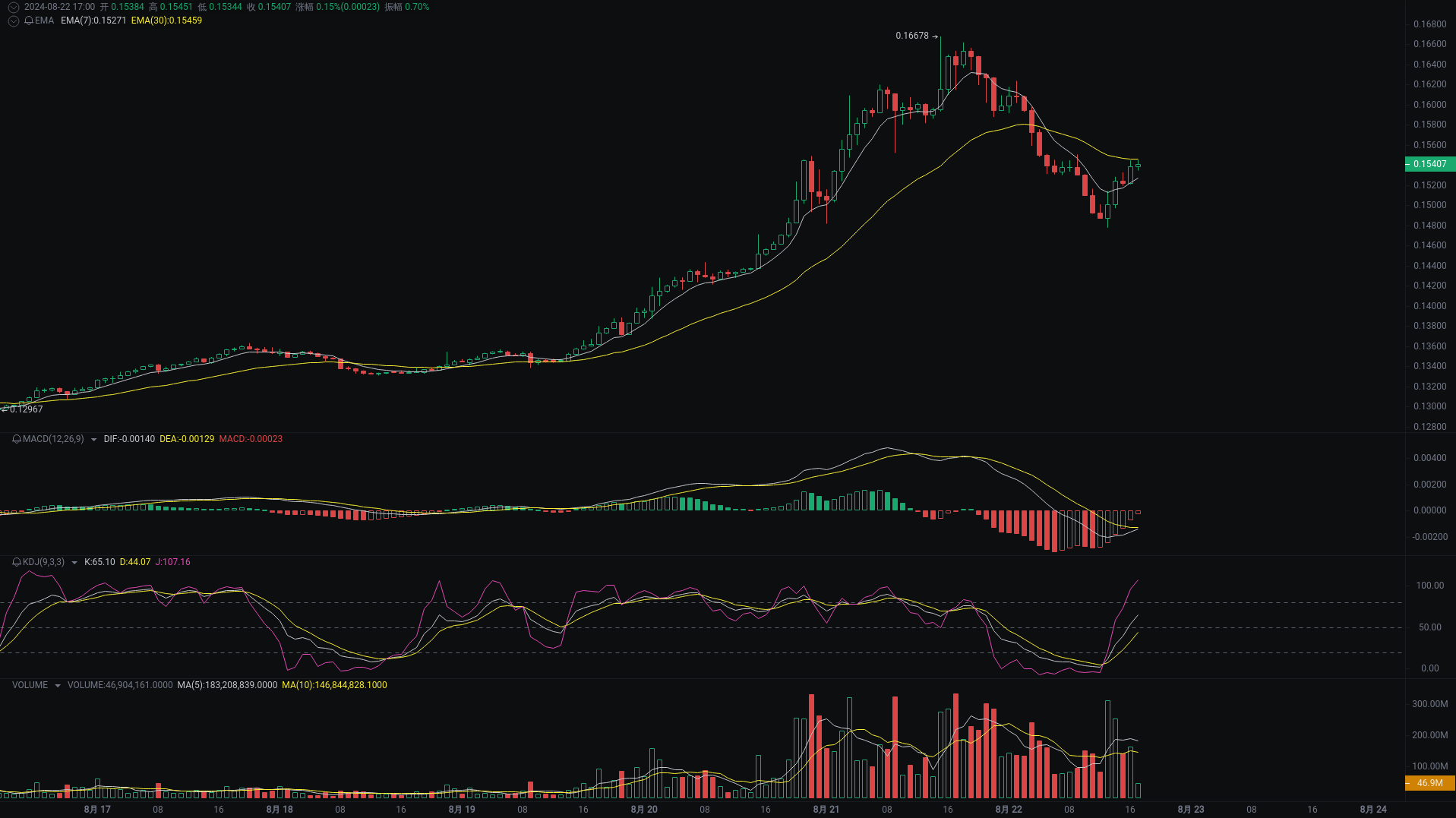Click the 0.16800 price axis label
The image size is (1456, 818).
[1430, 24]
